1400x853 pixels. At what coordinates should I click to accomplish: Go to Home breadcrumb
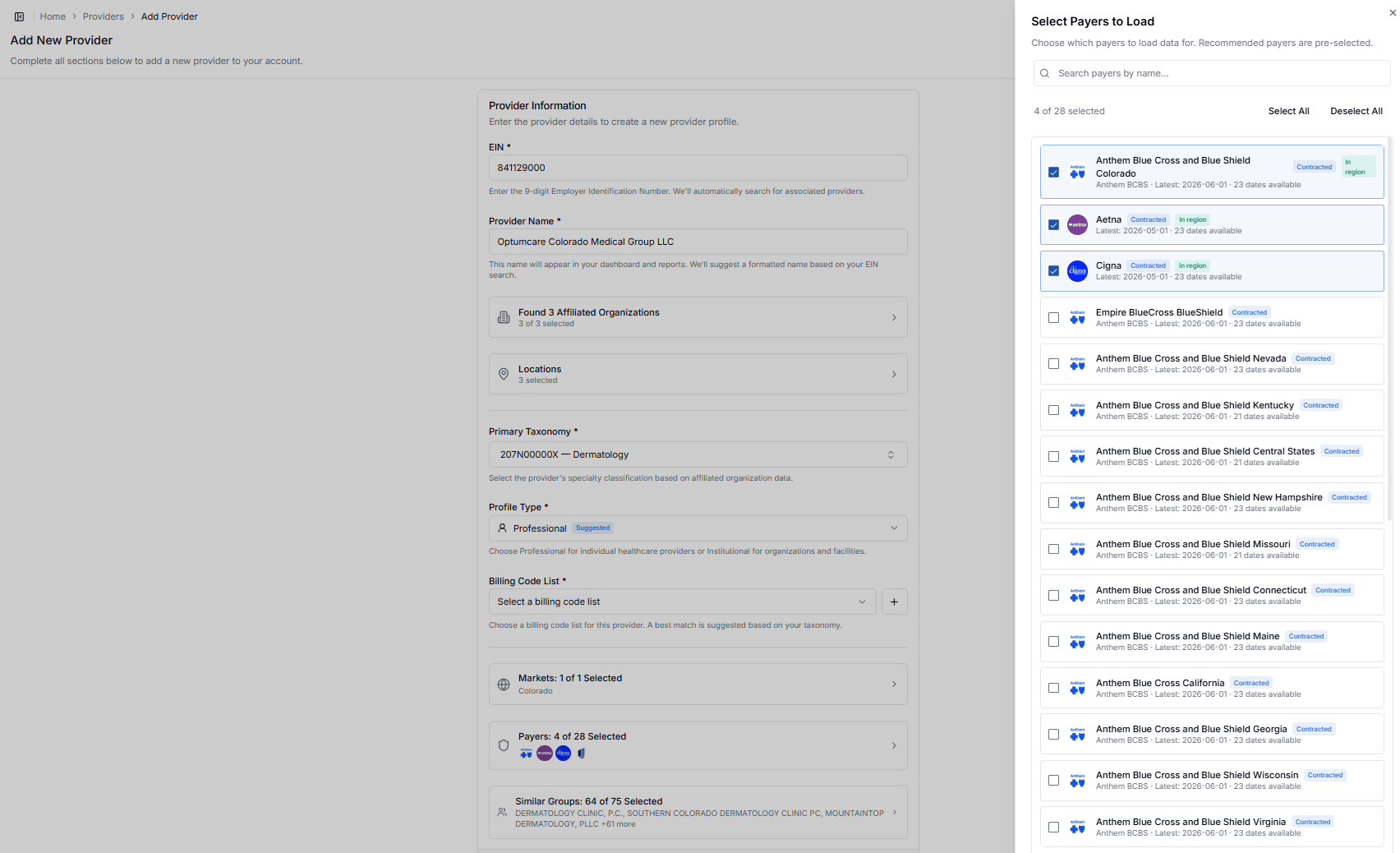pos(53,16)
